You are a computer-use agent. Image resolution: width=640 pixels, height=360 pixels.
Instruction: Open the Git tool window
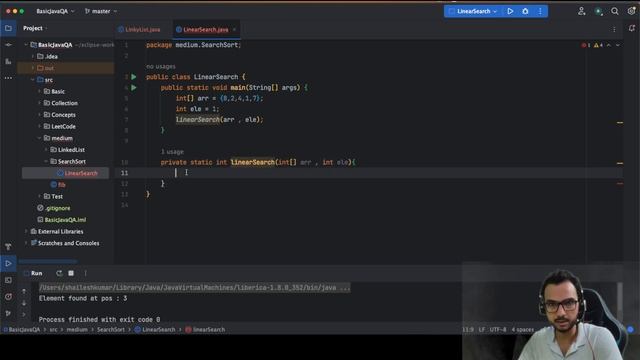click(8, 313)
